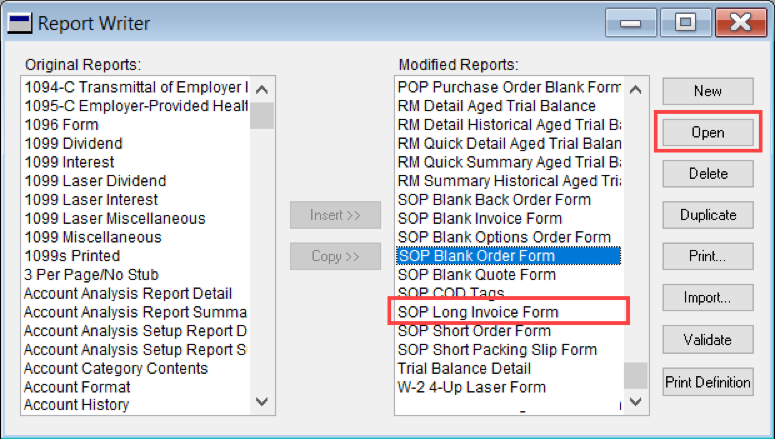This screenshot has height=439, width=775.
Task: Click the Report Writer window title icon
Action: pos(18,20)
